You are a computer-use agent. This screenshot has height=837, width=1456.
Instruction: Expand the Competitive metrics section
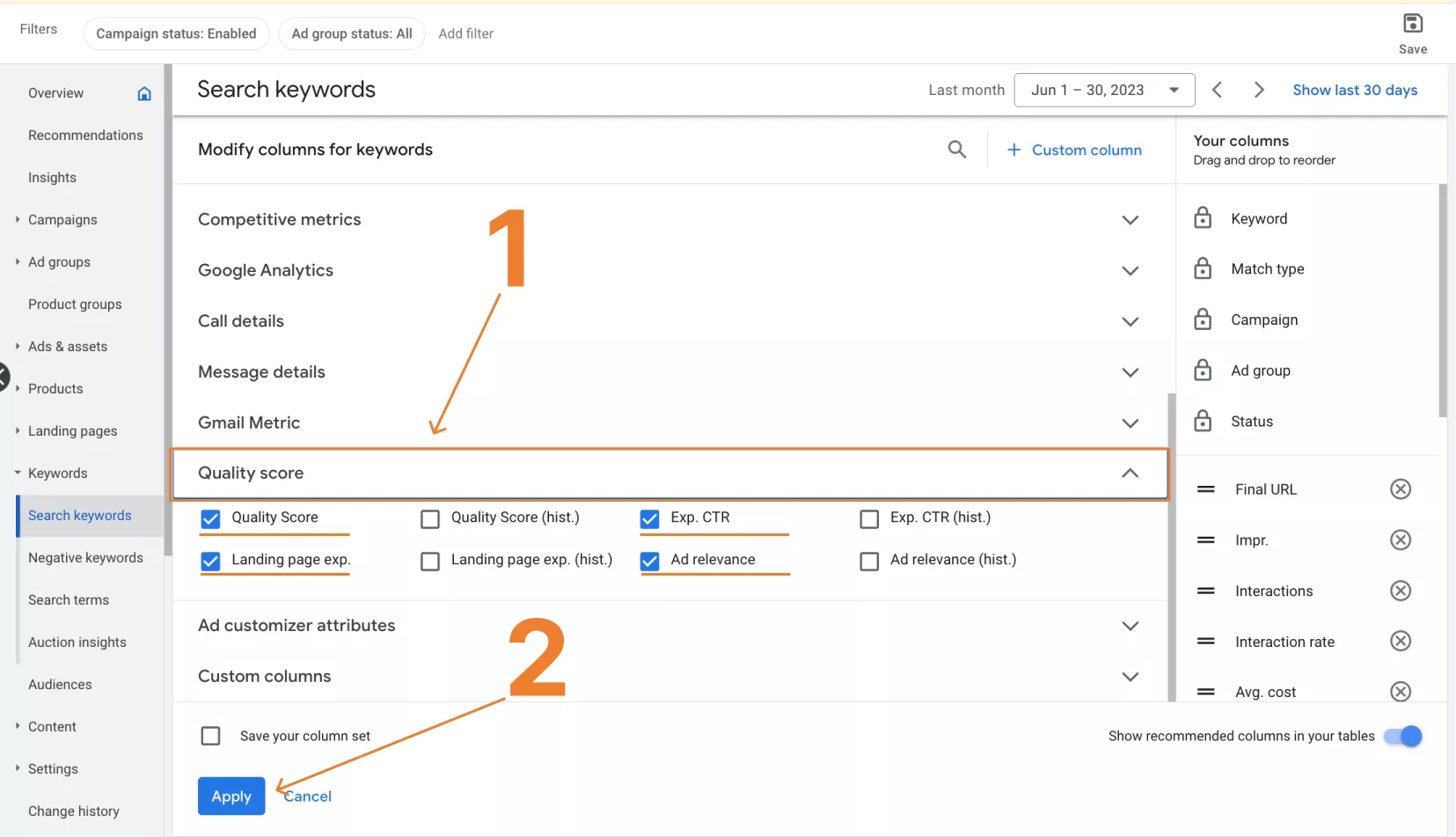[1130, 220]
